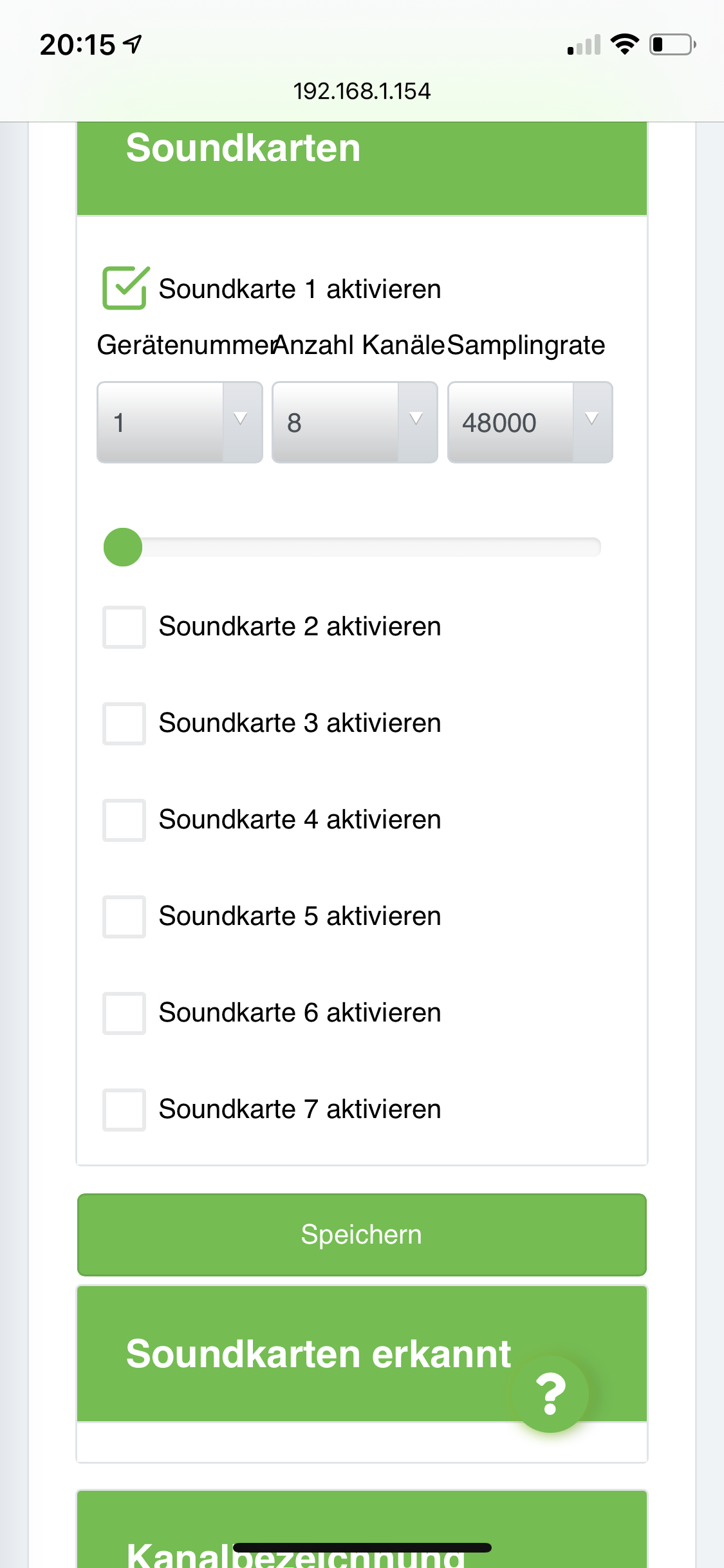724x1568 pixels.
Task: Tap the green question mark help button
Action: click(550, 1394)
